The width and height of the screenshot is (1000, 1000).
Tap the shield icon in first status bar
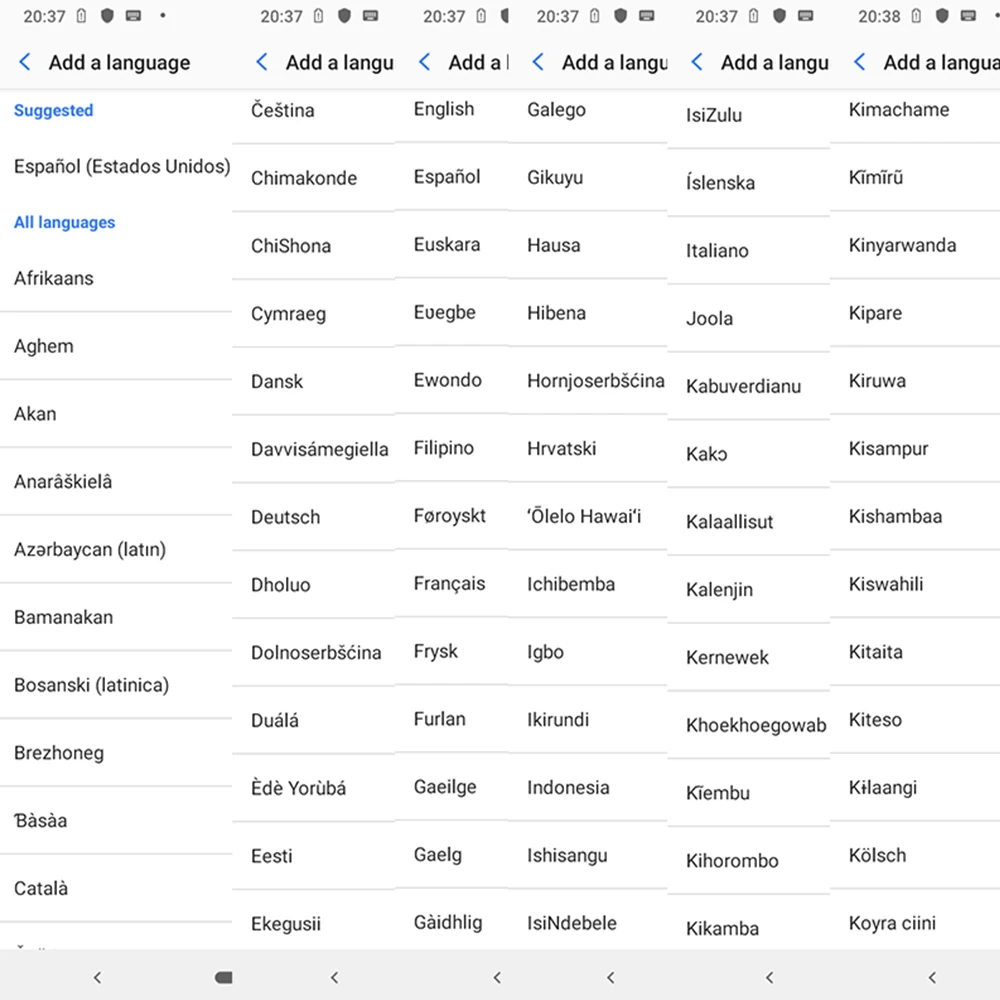(107, 16)
